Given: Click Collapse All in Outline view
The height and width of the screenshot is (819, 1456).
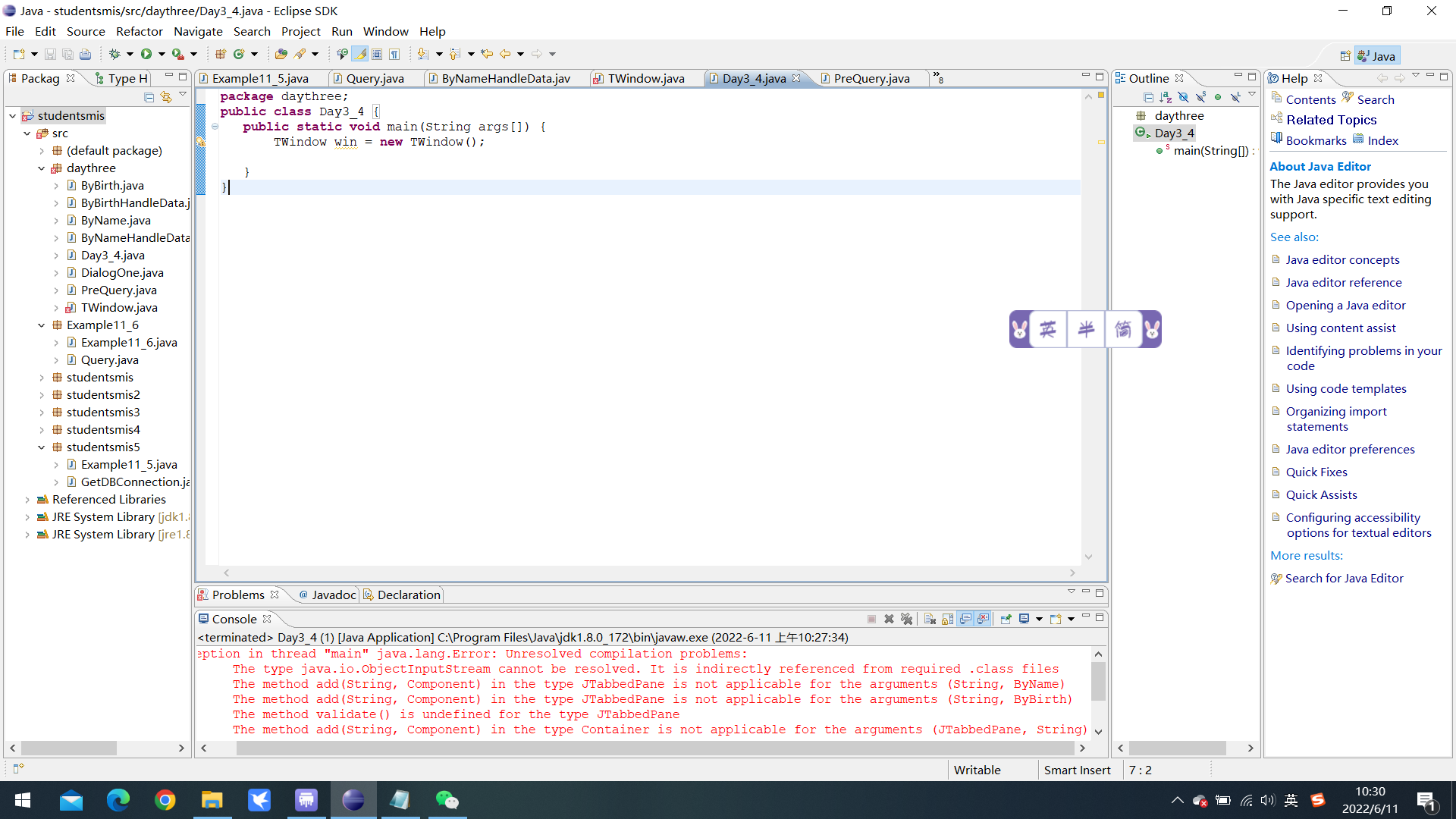Looking at the screenshot, I should coord(1148,97).
